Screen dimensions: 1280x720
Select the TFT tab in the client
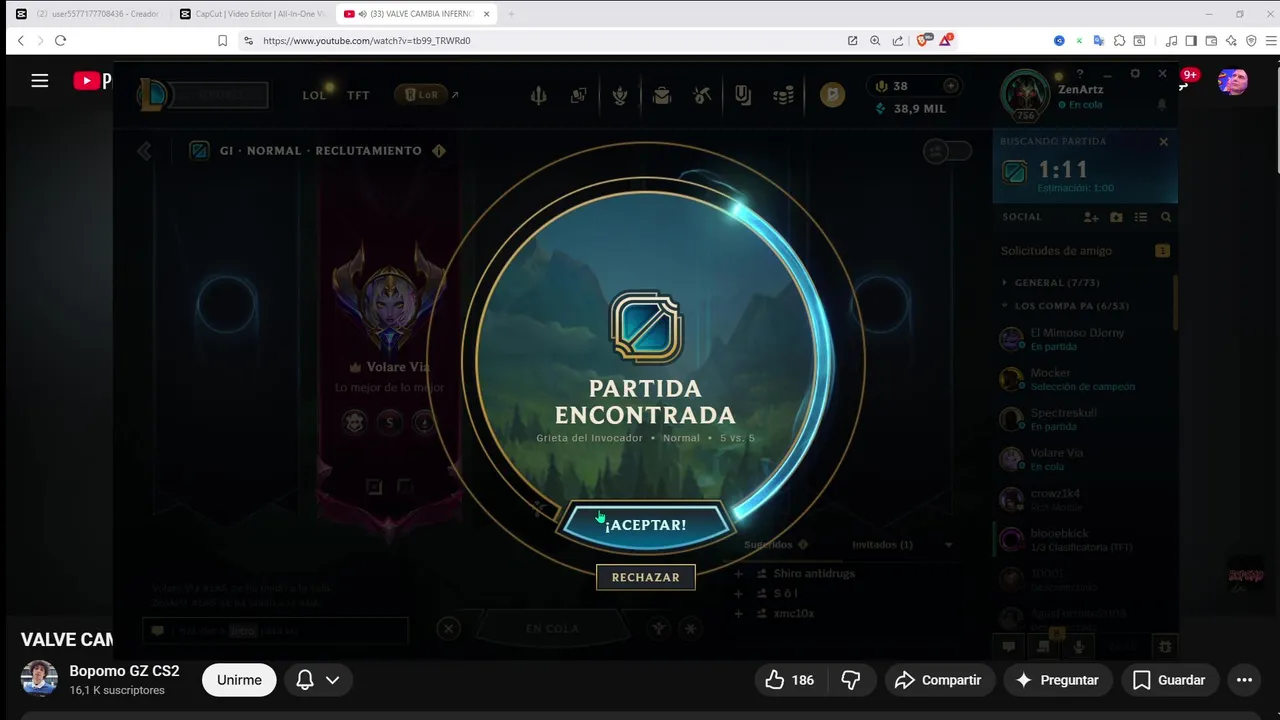(x=358, y=95)
